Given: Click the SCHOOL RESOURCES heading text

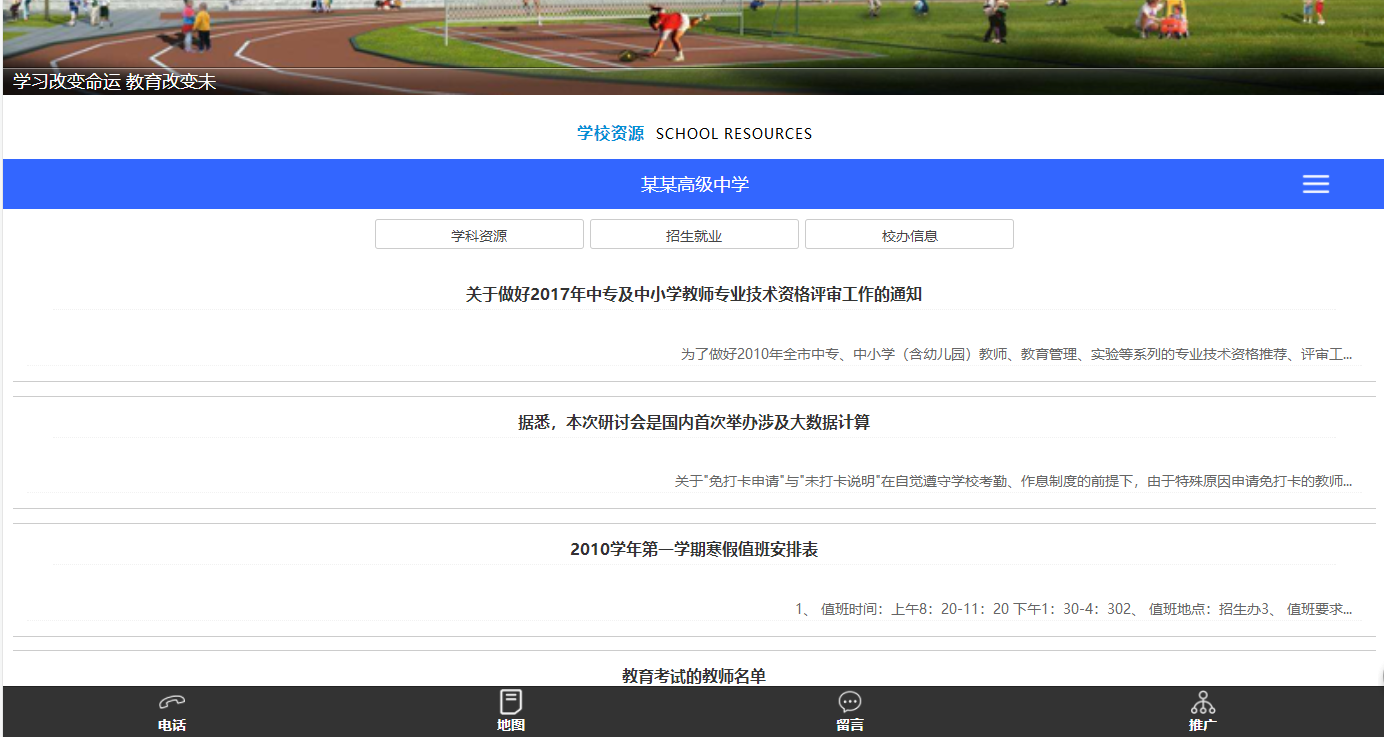Looking at the screenshot, I should [x=734, y=134].
